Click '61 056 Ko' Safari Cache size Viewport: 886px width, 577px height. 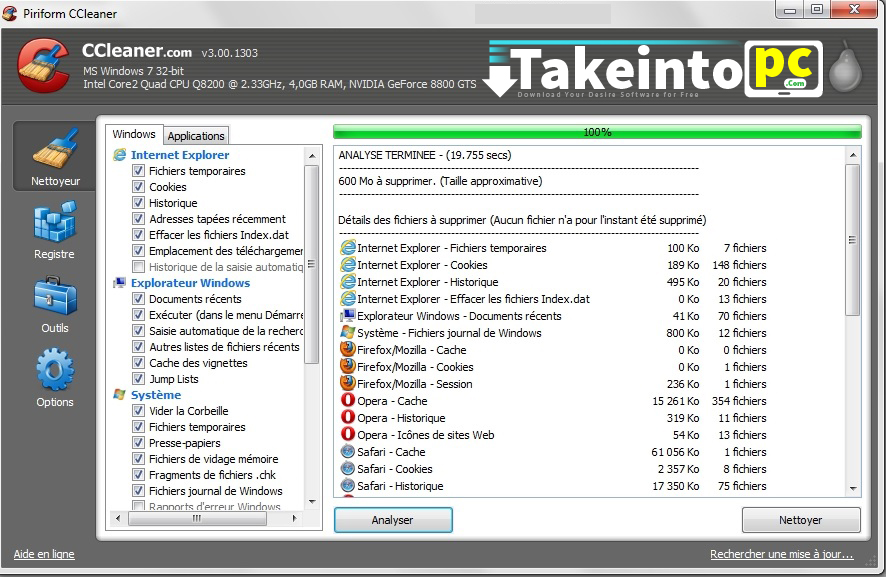[x=675, y=452]
